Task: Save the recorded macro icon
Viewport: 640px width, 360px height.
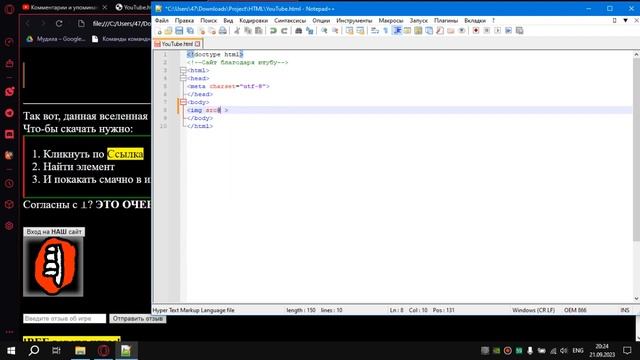Action: tap(520, 31)
